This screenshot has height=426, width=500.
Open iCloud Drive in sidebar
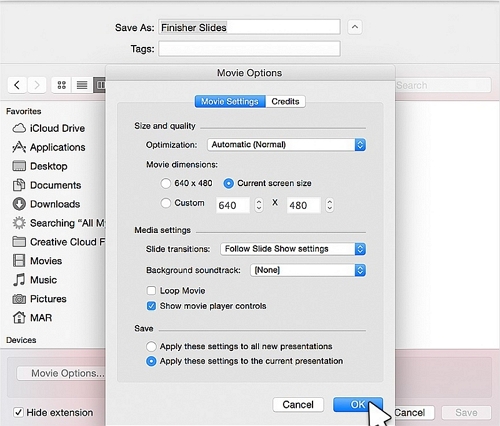49,128
